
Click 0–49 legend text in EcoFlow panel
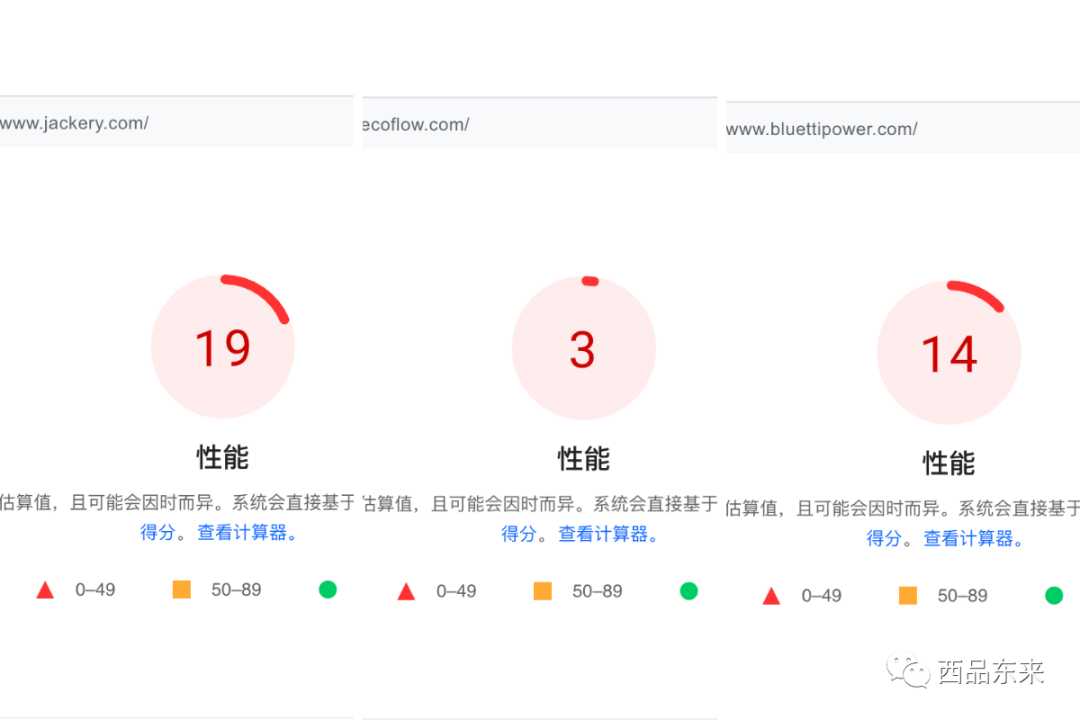point(456,591)
